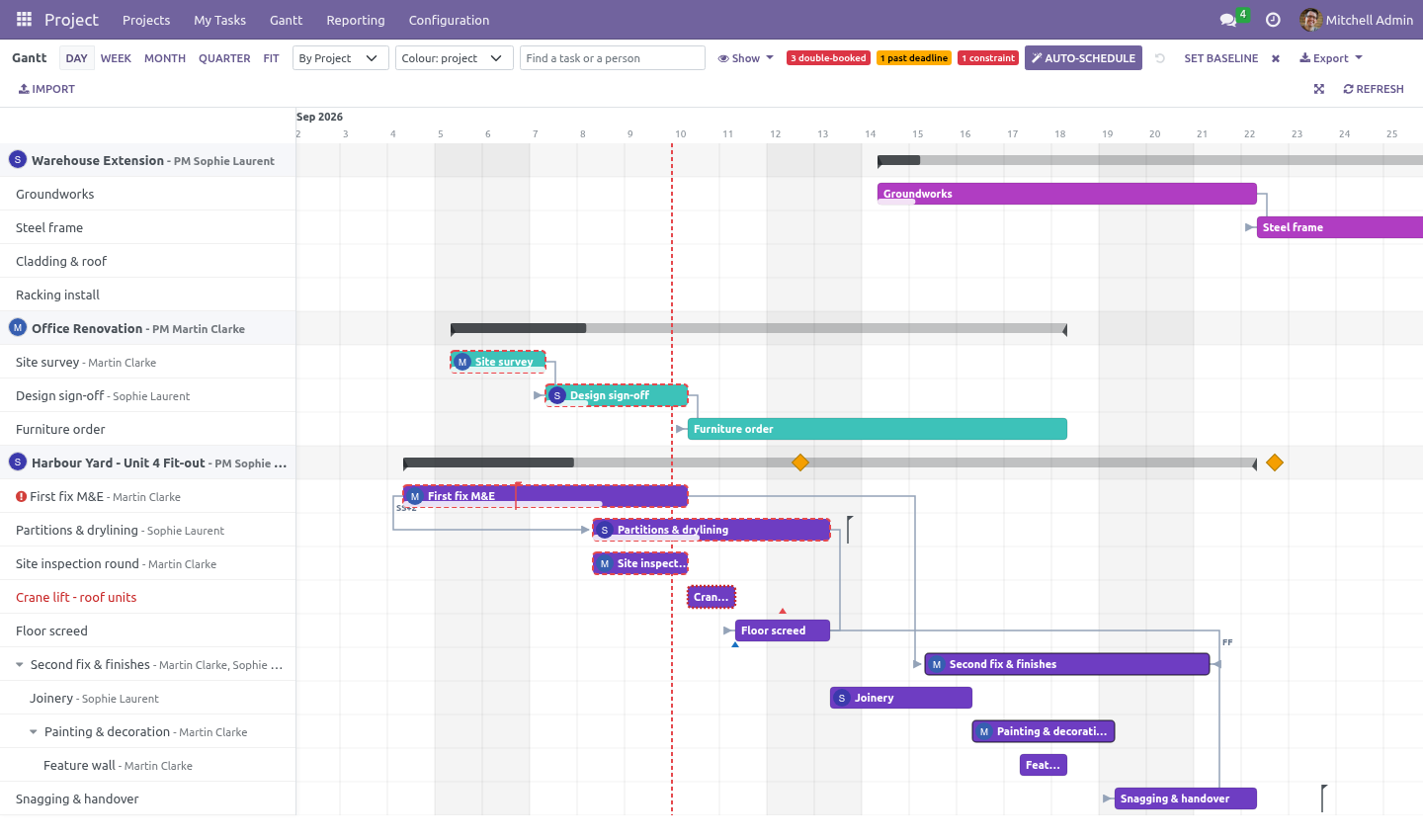Collapse Second fix & finishes group
Screen dimensions: 1423x840
click(x=20, y=665)
